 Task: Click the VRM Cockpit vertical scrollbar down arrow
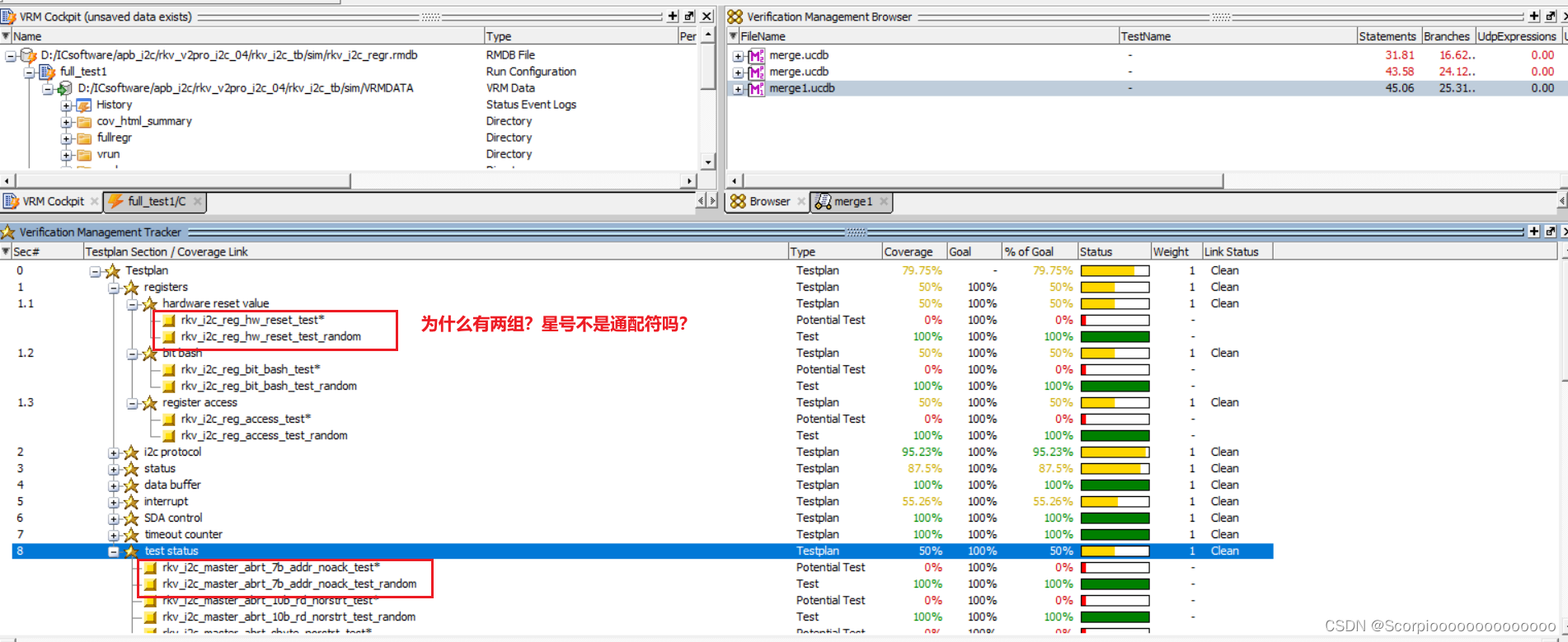coord(707,162)
